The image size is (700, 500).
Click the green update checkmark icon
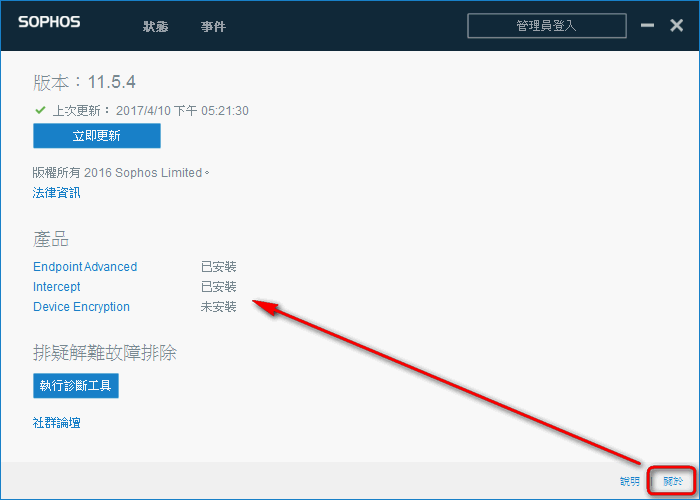(x=40, y=110)
